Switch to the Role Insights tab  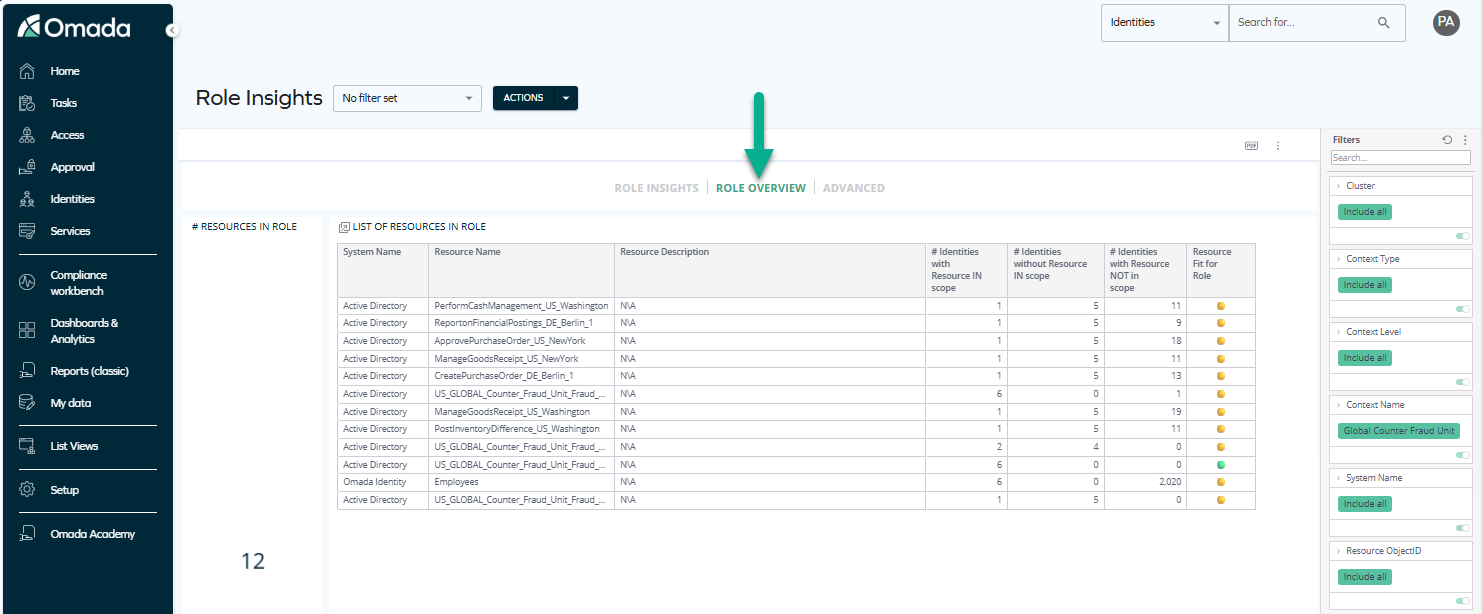(x=656, y=188)
